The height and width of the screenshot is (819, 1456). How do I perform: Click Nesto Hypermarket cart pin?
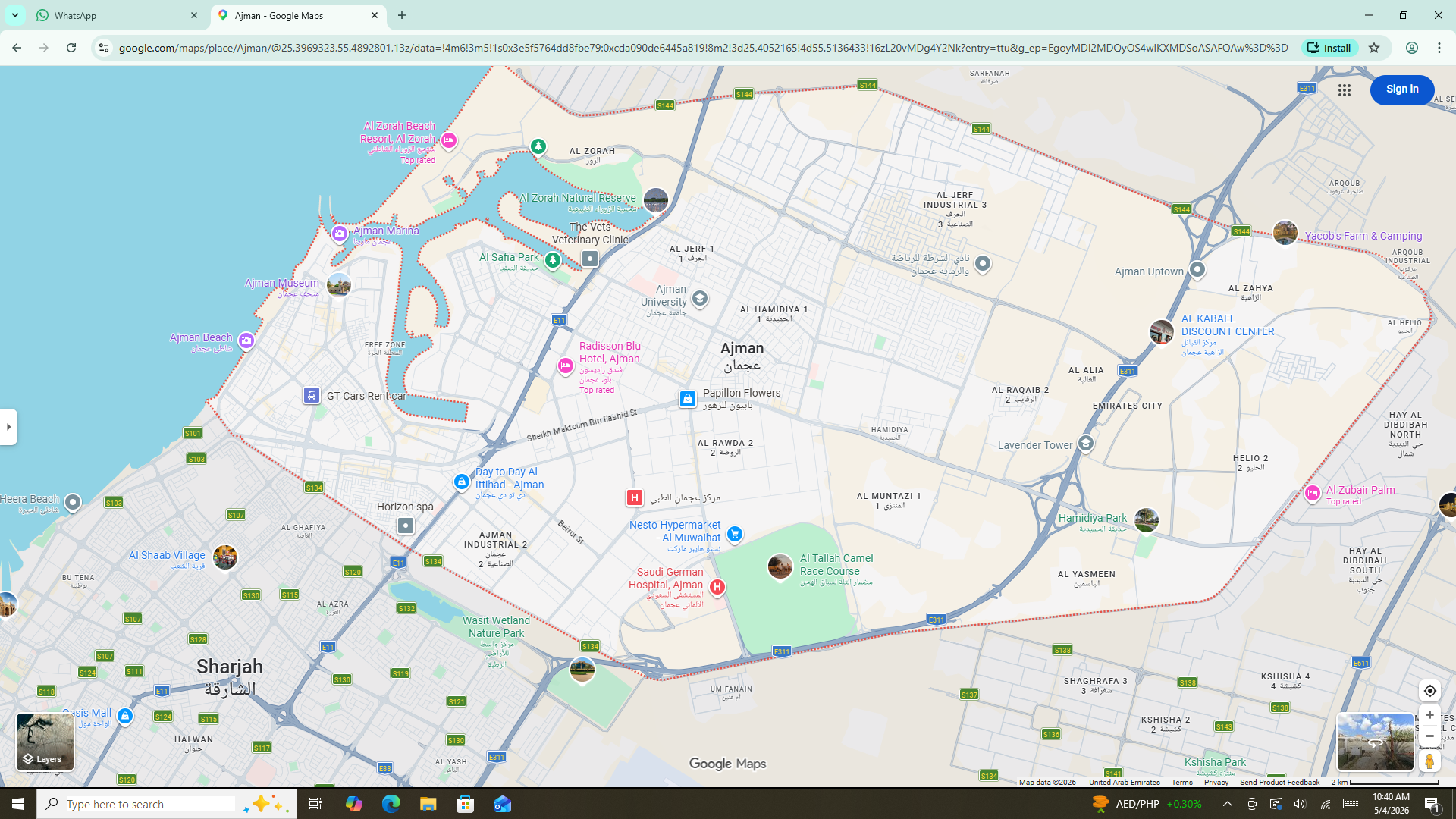click(x=734, y=534)
